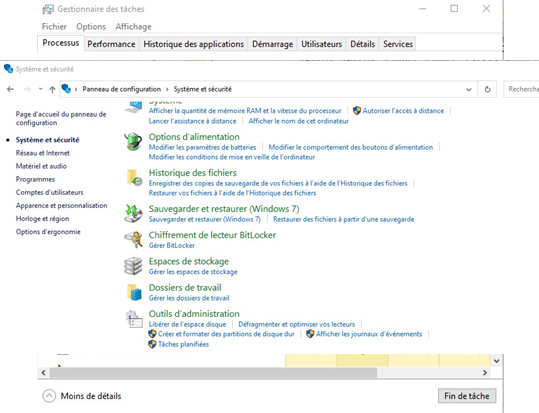Open Historique des fichiers heading link
The width and height of the screenshot is (539, 413).
192,173
